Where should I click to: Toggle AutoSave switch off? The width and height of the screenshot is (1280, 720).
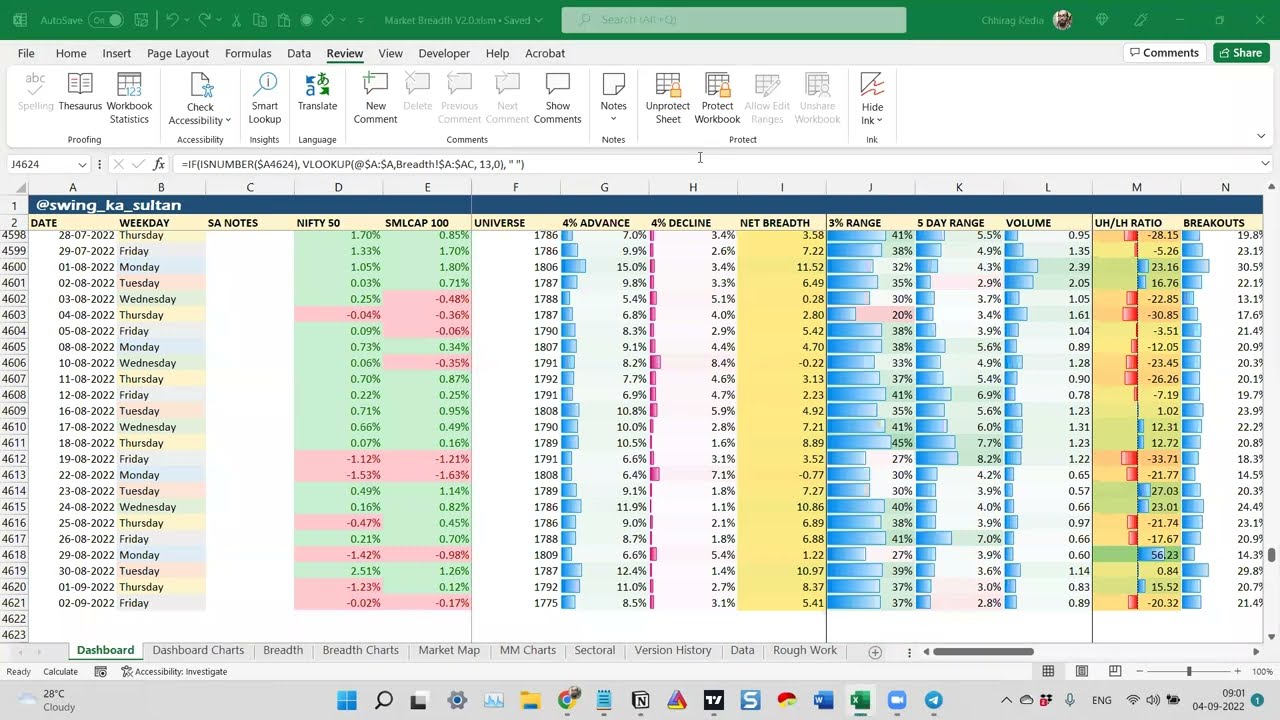(105, 20)
